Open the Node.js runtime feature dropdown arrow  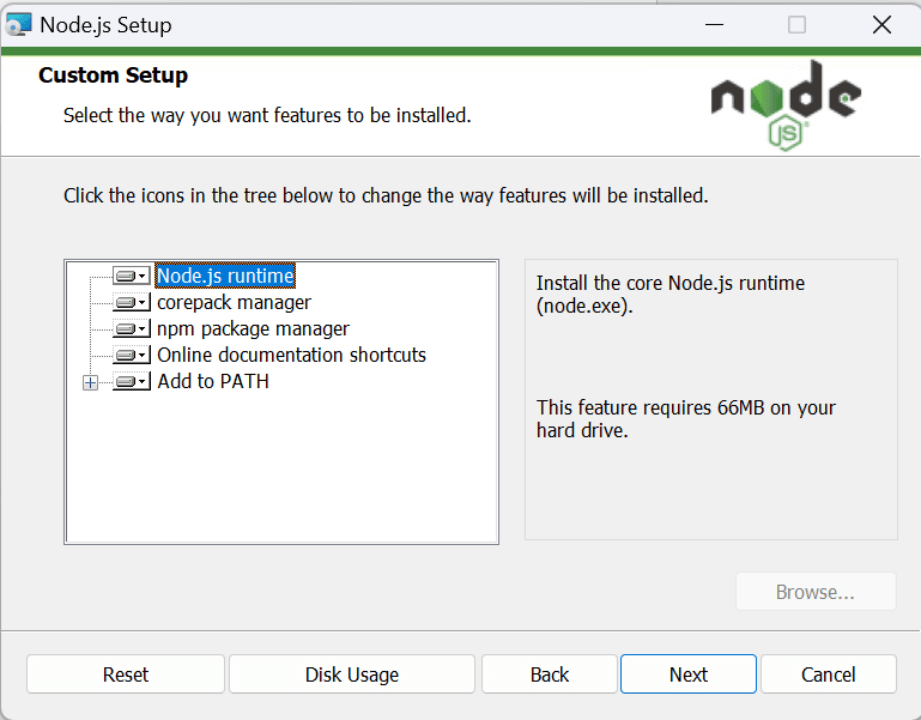click(x=143, y=275)
